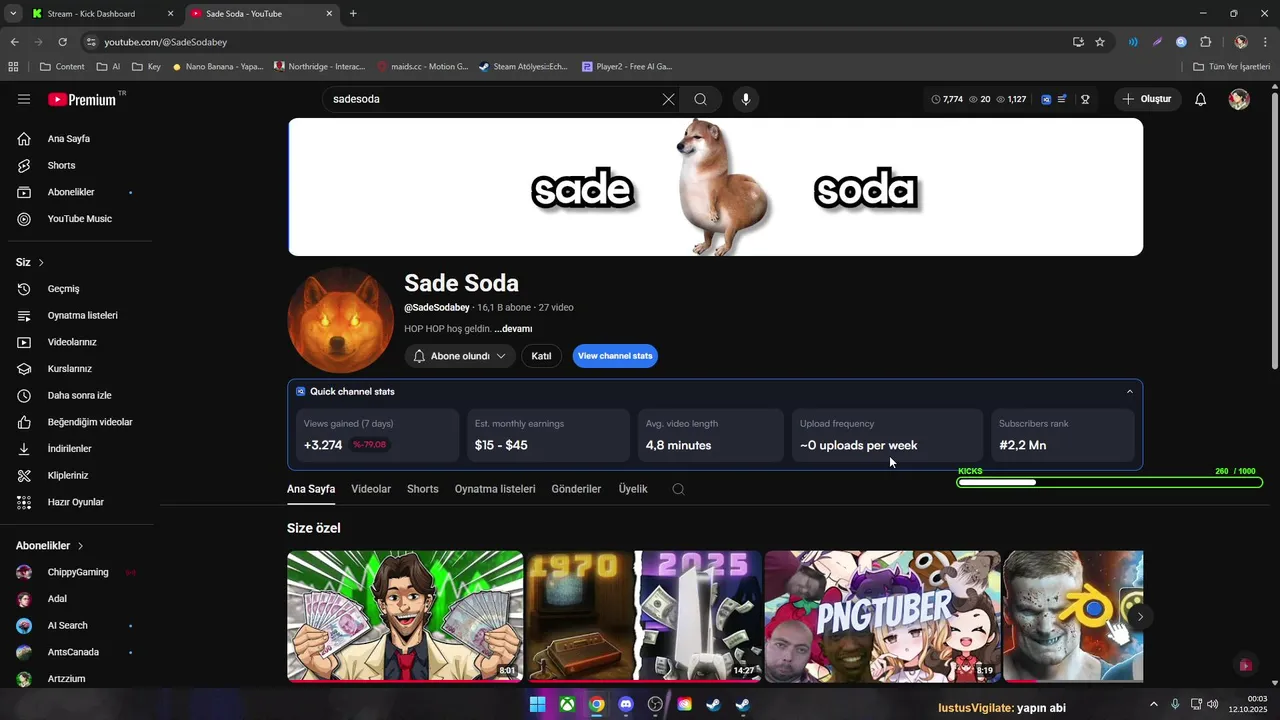Click the install app icon in address bar
Screen dimensions: 1280x720
1078,42
